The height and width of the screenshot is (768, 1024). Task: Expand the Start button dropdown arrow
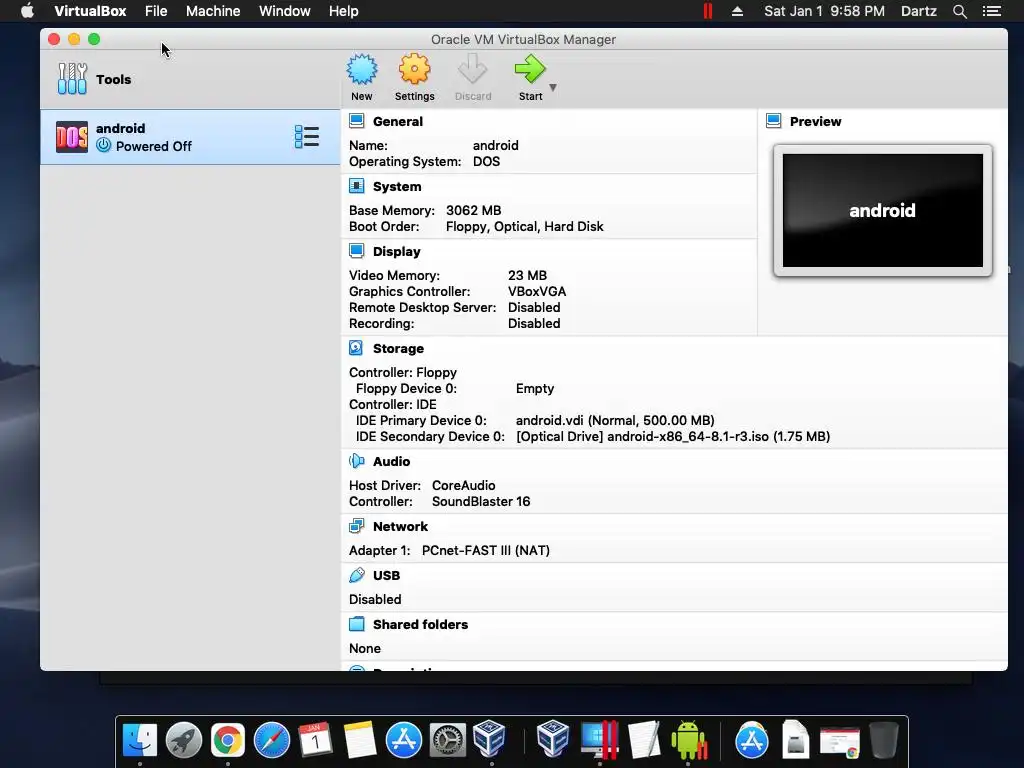(x=553, y=87)
